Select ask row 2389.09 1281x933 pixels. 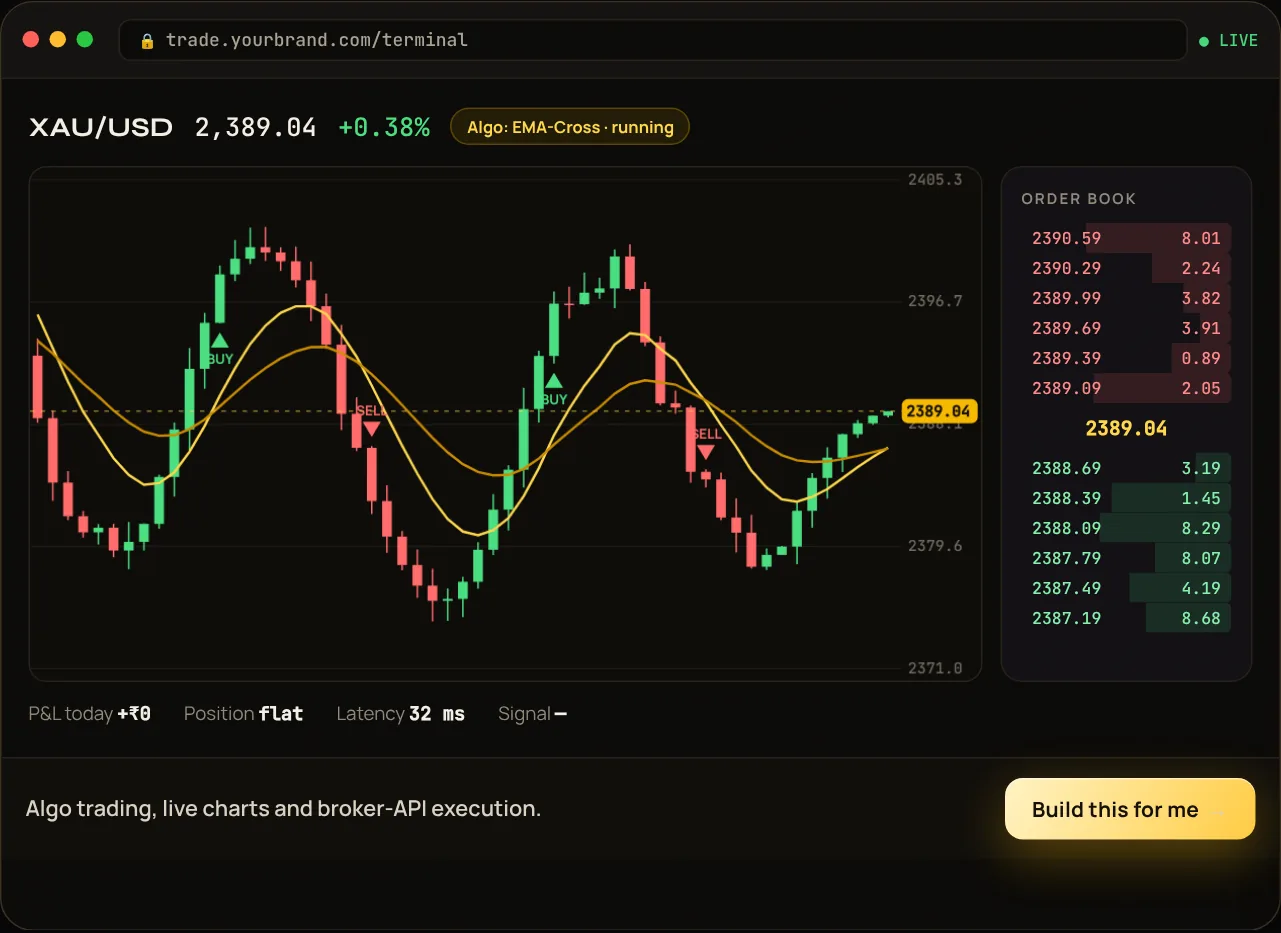pyautogui.click(x=1126, y=388)
